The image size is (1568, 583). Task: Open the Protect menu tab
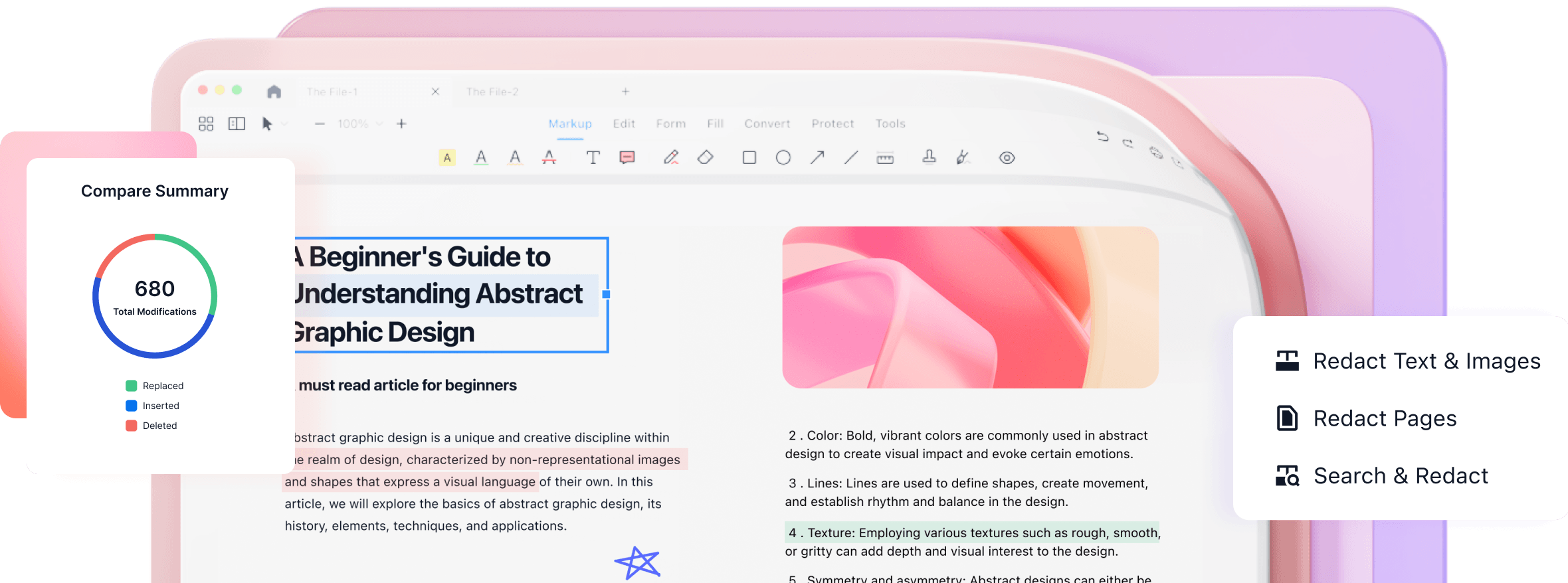(x=833, y=124)
